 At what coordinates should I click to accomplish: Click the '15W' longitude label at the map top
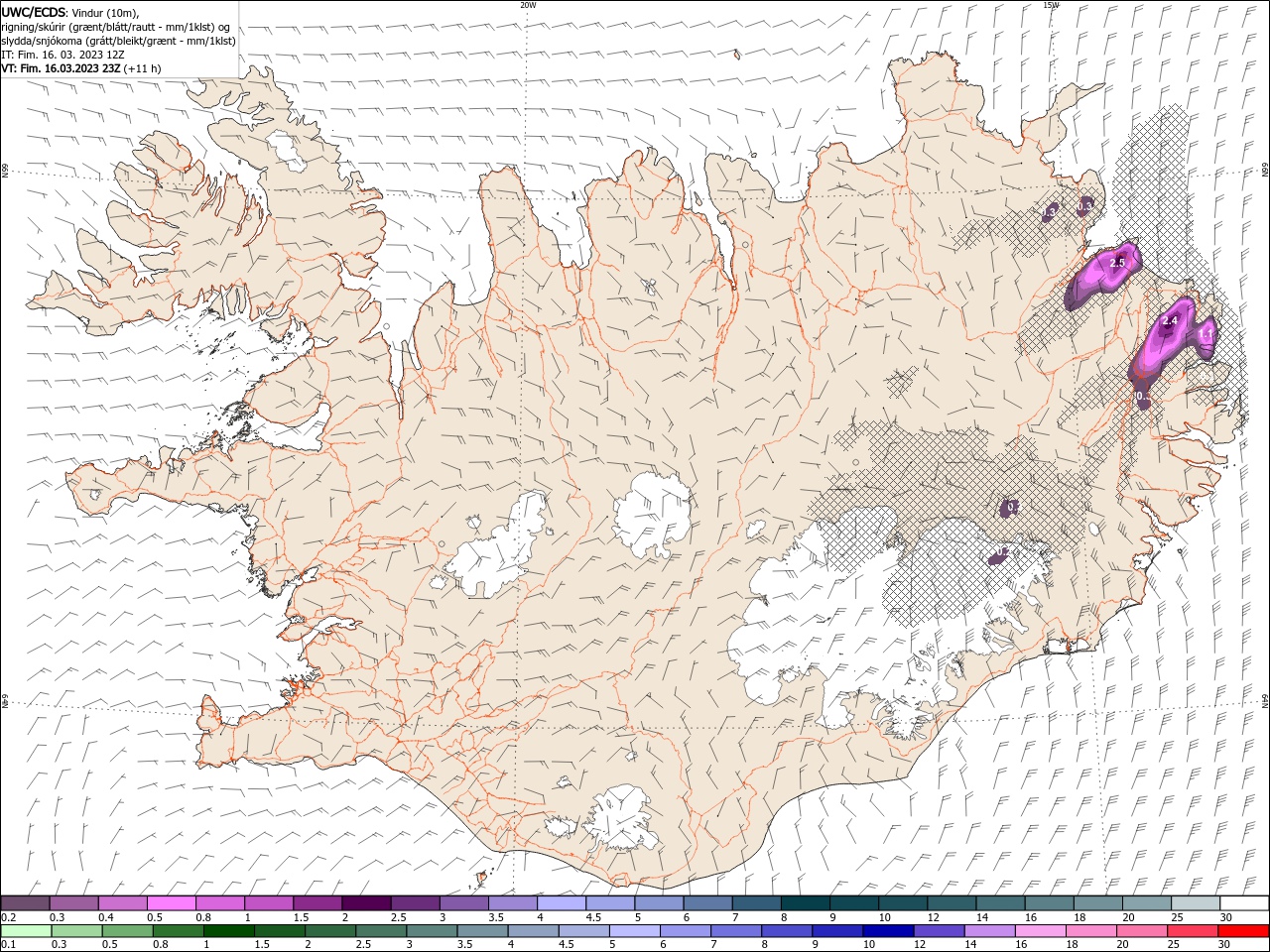[1051, 5]
